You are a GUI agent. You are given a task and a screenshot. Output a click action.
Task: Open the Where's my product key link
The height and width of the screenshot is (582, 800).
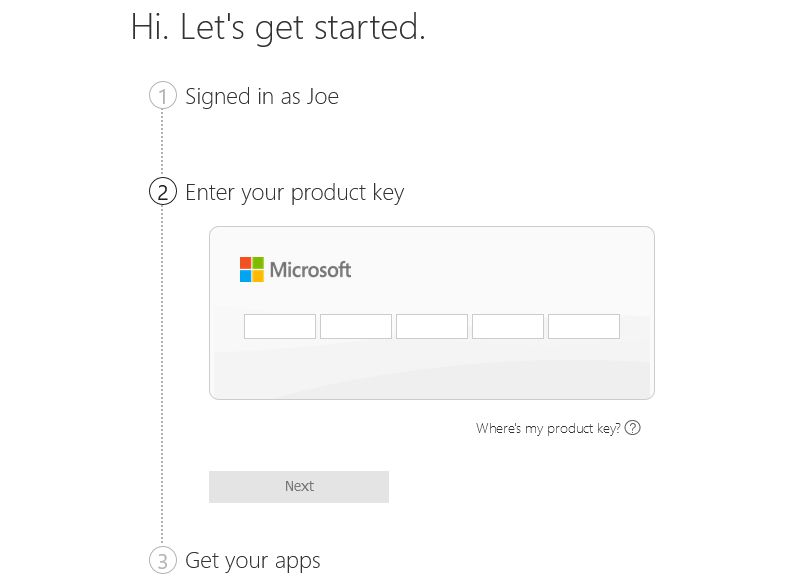[x=552, y=427]
